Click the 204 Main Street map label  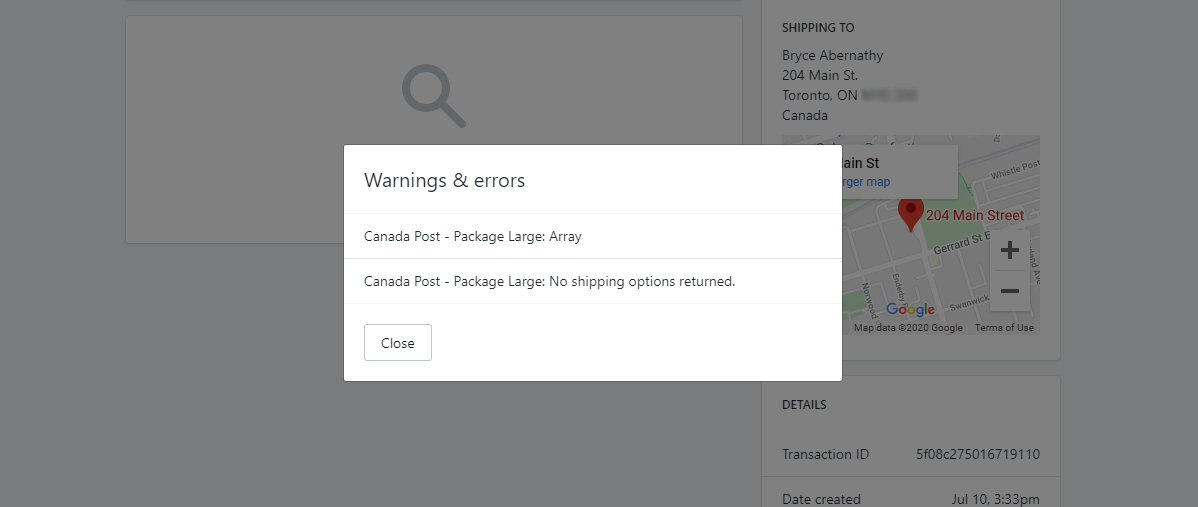click(x=975, y=215)
